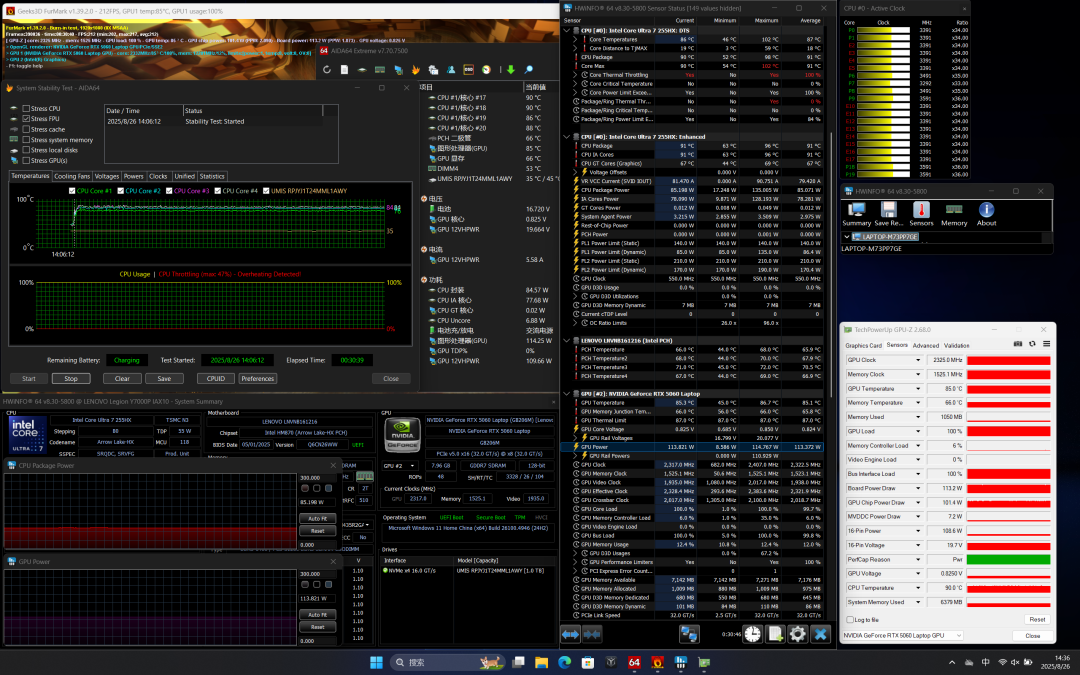Click the Windows Start button

pos(376,663)
